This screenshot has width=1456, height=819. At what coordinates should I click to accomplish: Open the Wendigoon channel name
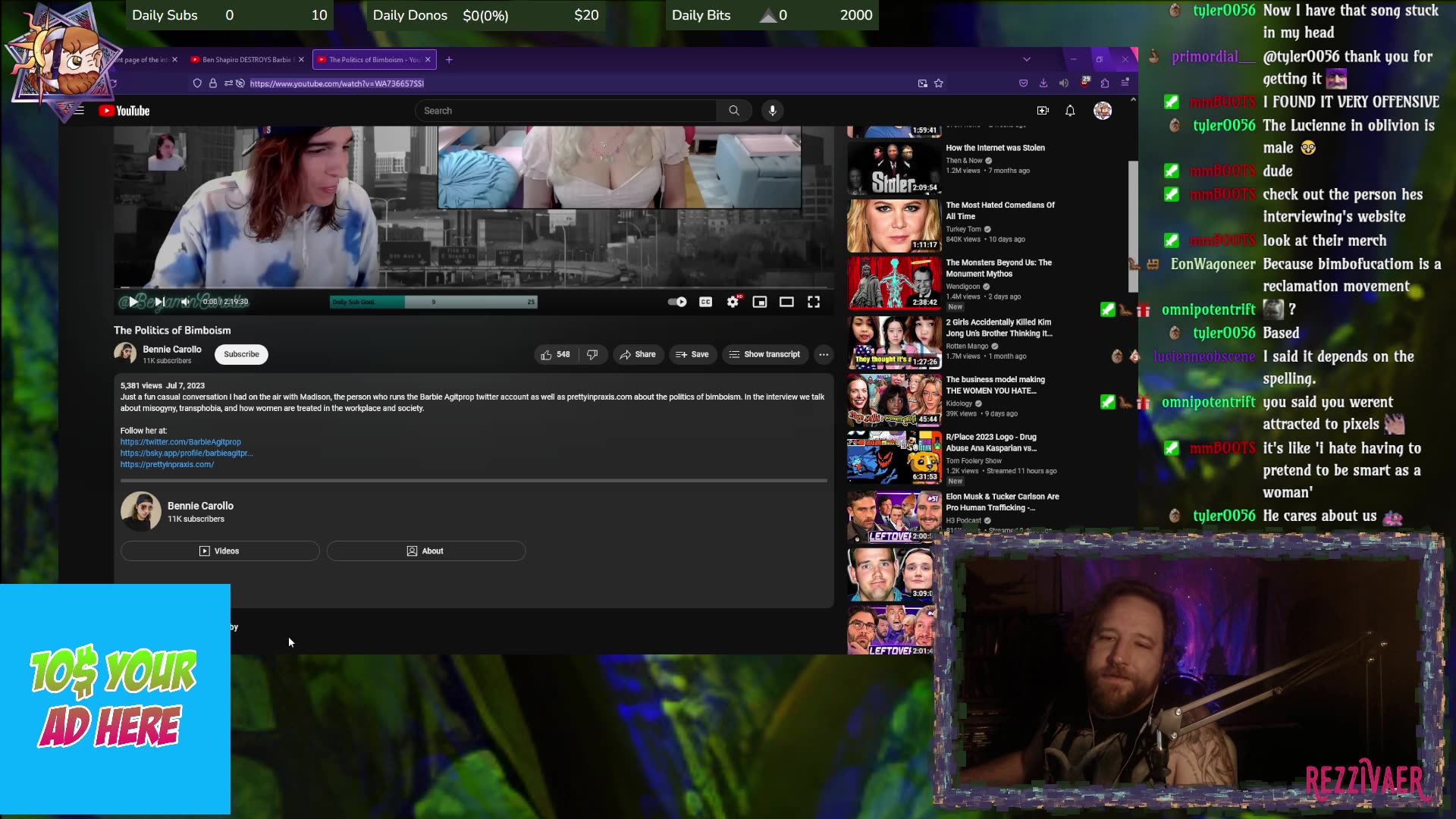(963, 287)
